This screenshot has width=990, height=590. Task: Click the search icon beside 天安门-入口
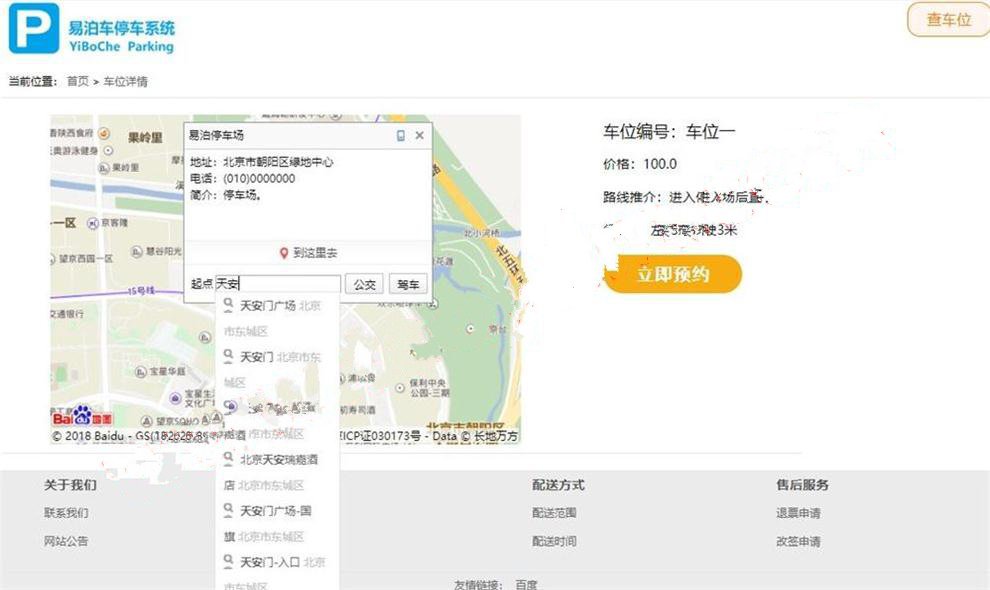(x=229, y=562)
